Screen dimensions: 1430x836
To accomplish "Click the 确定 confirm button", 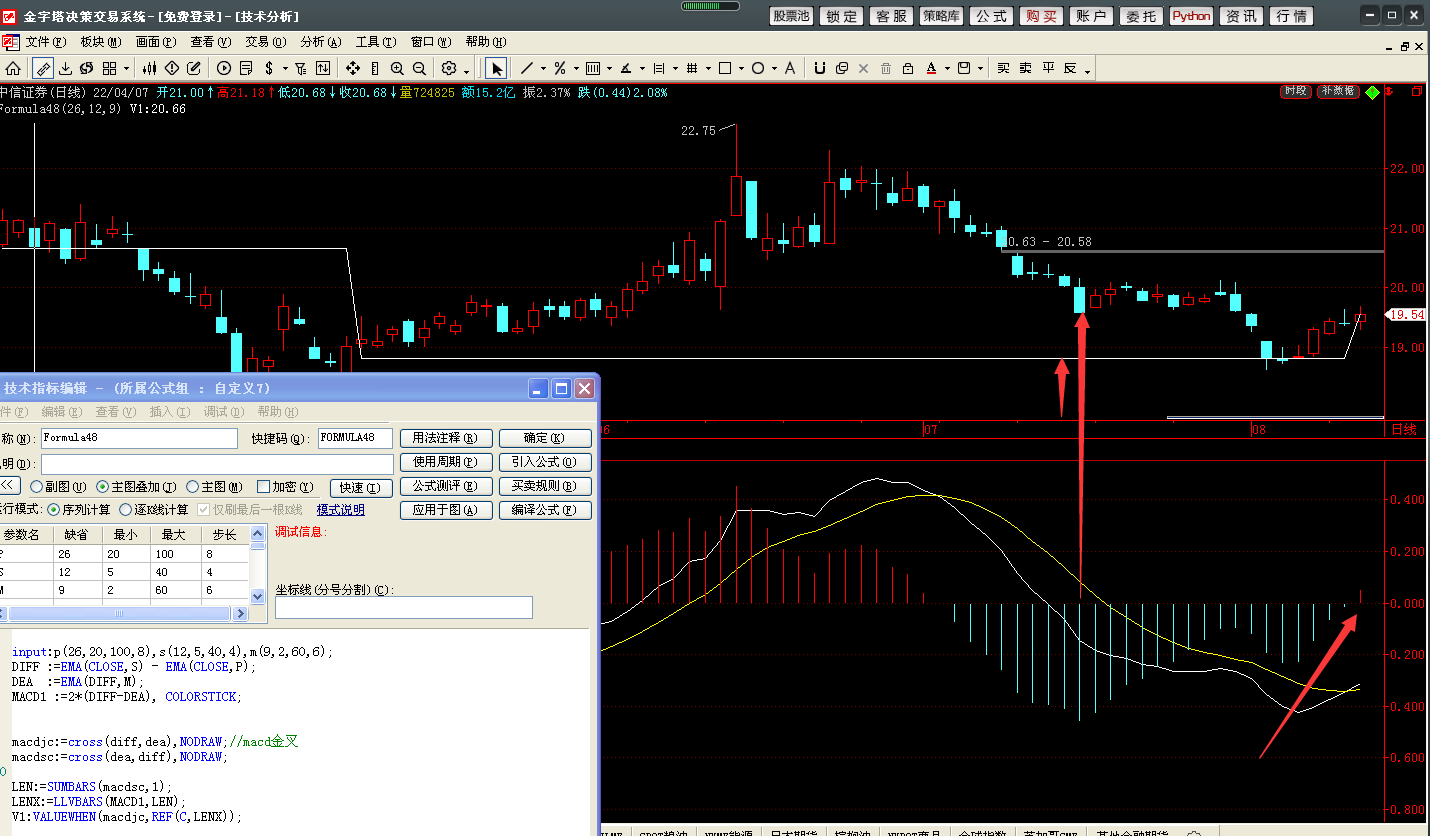I will 545,438.
